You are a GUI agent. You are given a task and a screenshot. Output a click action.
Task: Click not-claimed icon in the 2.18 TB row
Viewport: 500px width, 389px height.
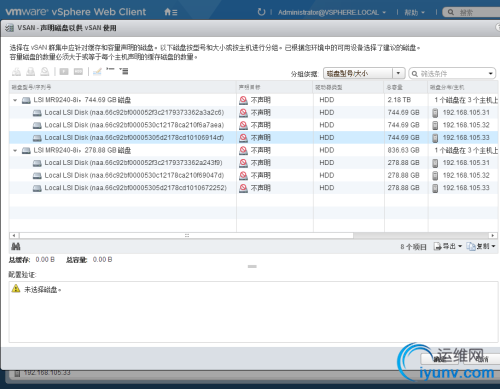pos(244,100)
